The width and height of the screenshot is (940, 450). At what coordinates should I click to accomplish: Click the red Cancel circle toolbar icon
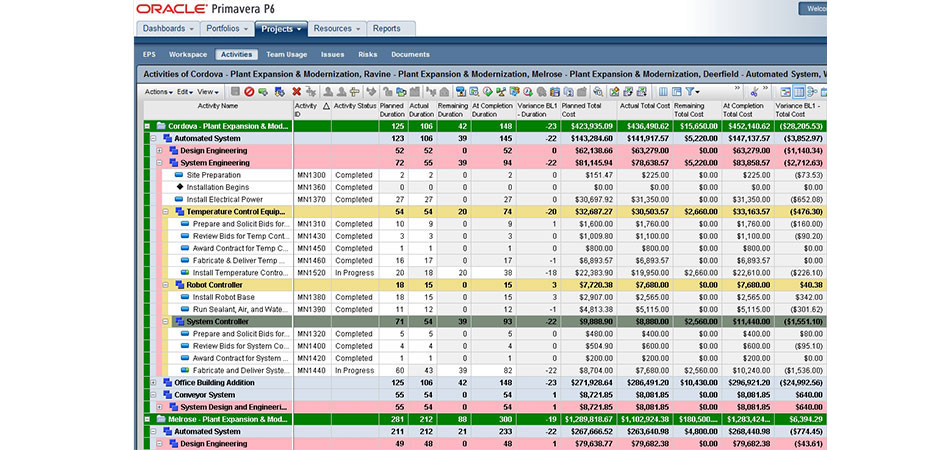click(249, 92)
